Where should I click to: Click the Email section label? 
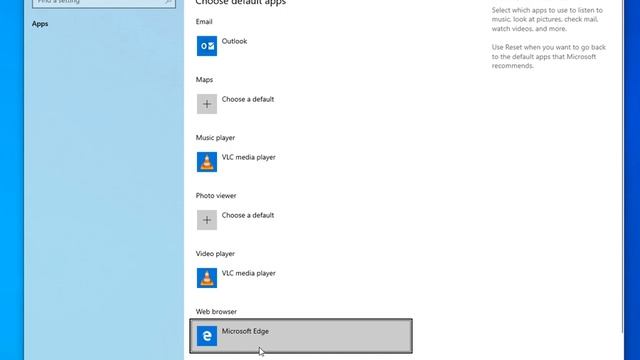[x=204, y=22]
